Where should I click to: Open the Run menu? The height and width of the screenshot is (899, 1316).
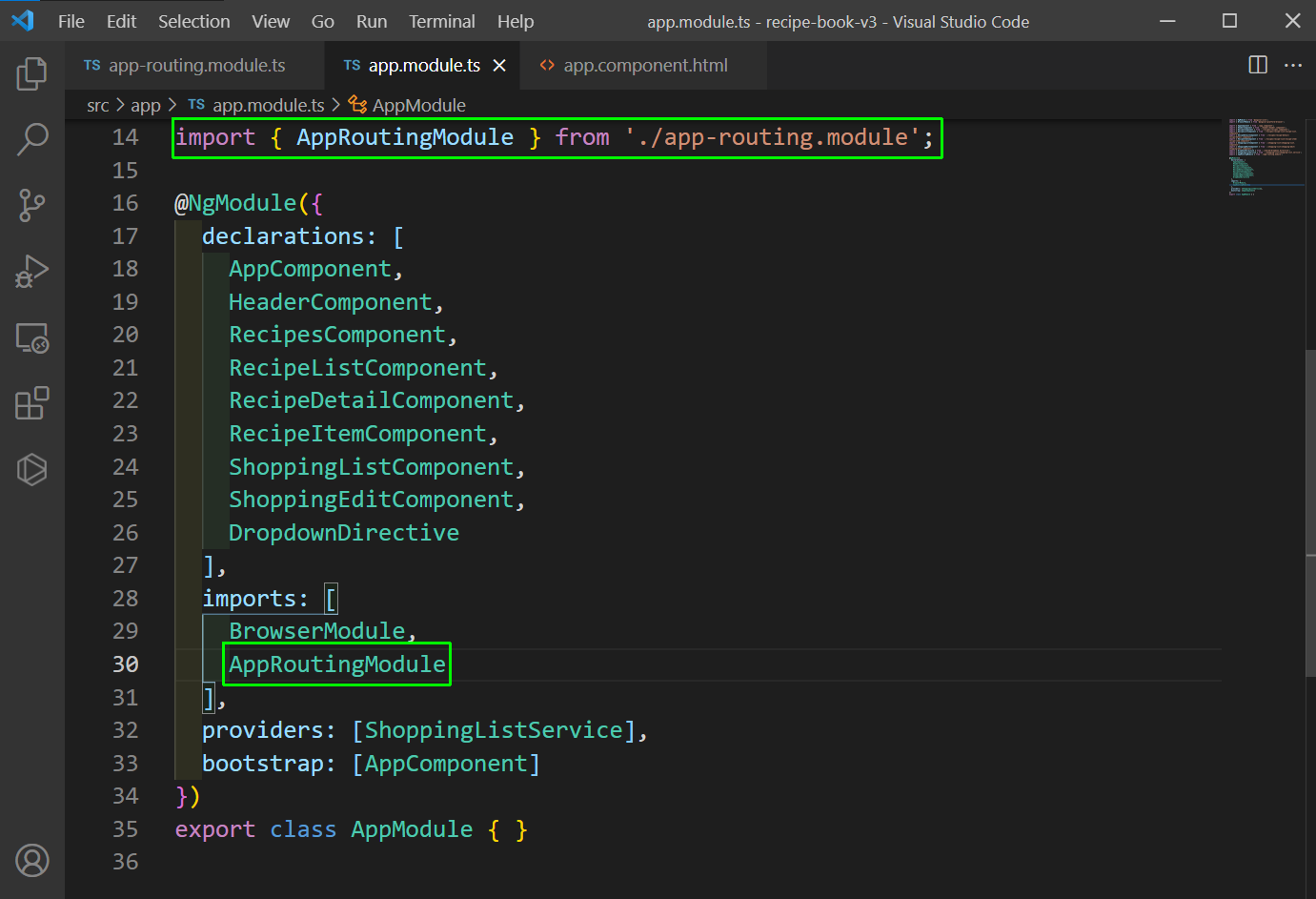[x=372, y=21]
